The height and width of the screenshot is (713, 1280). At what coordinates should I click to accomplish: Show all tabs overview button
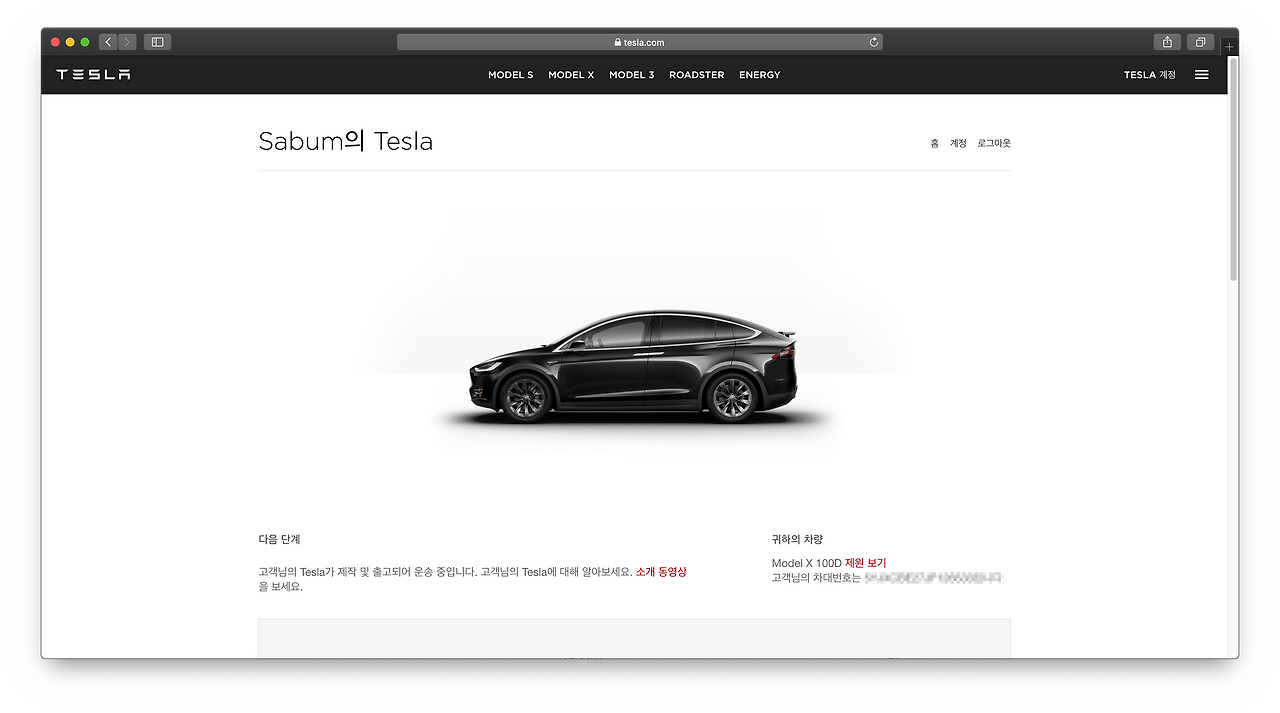[1200, 42]
